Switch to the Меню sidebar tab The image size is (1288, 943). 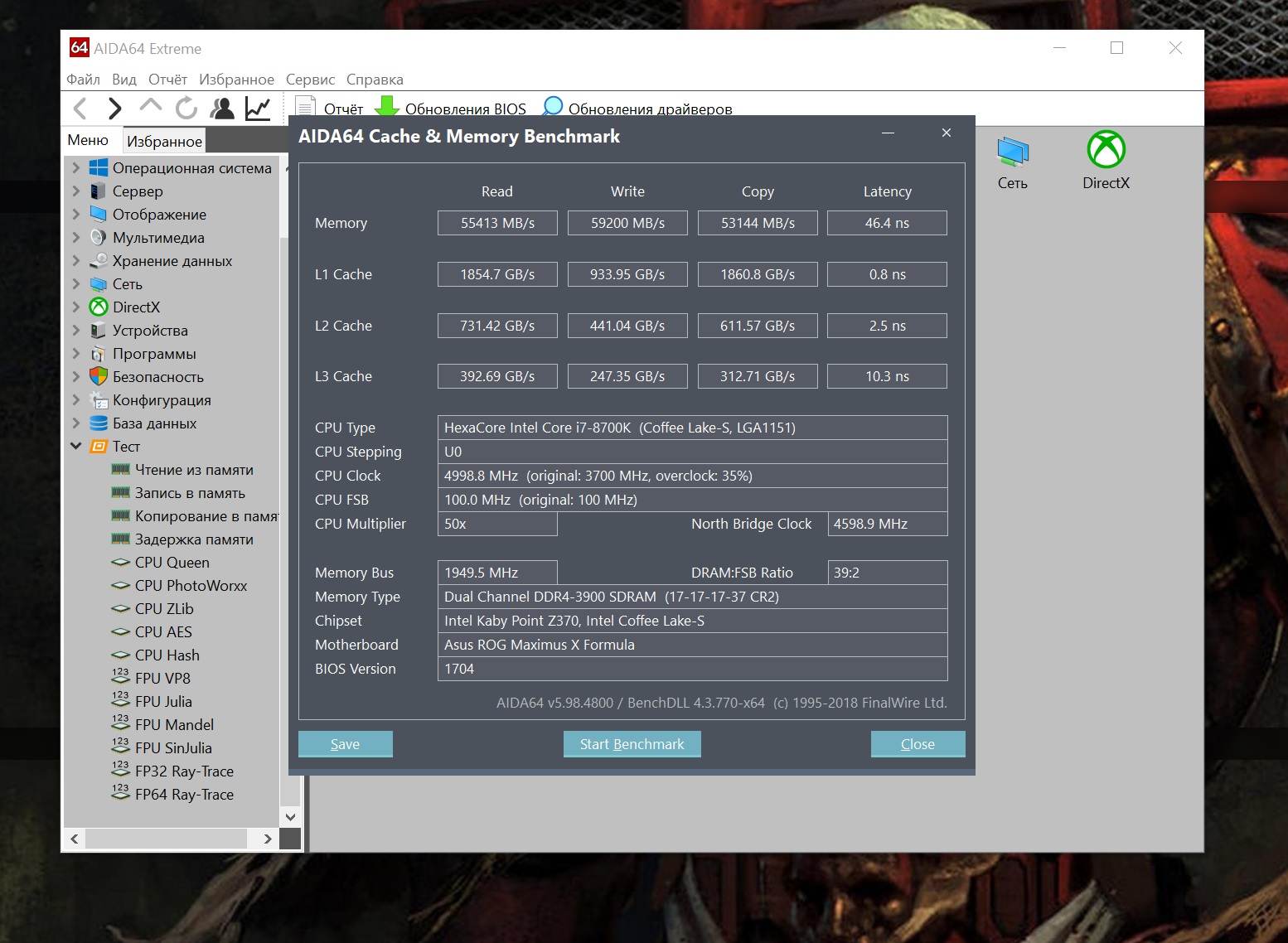pos(88,140)
